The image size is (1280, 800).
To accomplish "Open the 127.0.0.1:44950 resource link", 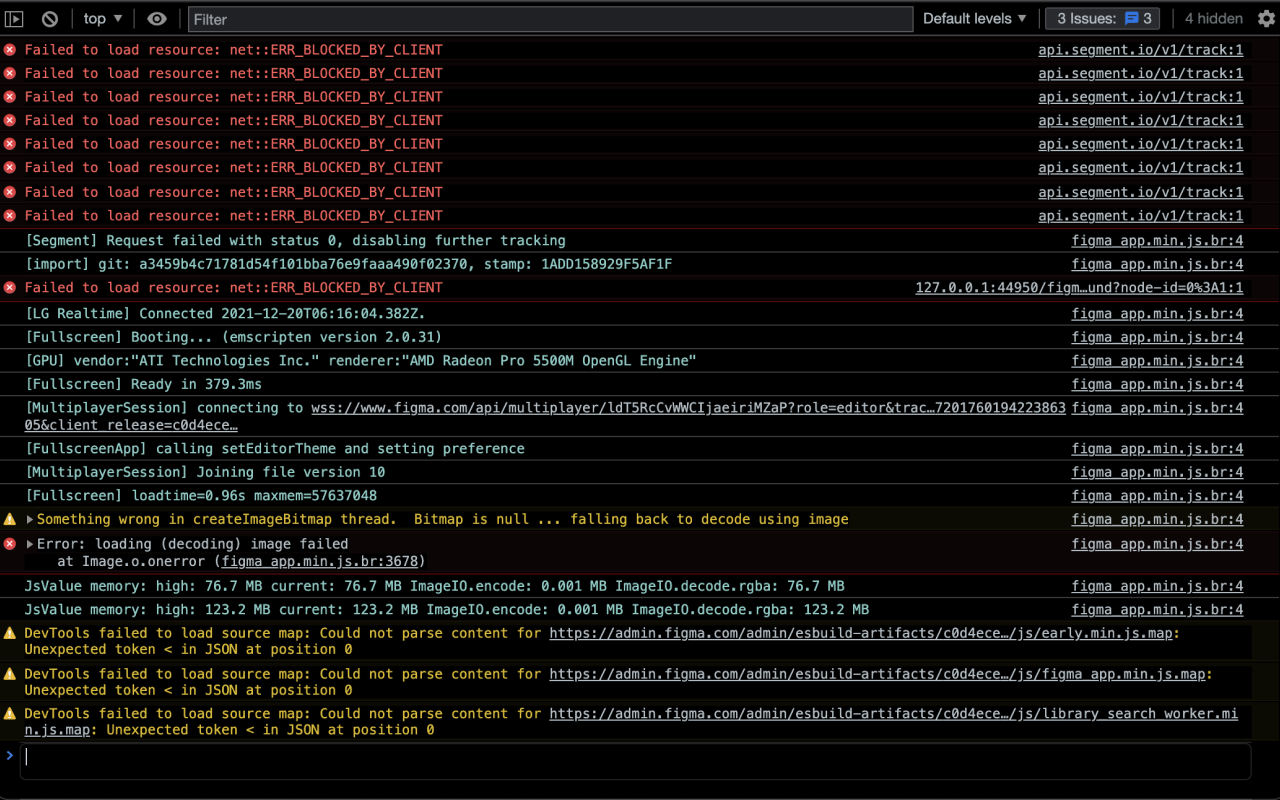I will (1080, 287).
